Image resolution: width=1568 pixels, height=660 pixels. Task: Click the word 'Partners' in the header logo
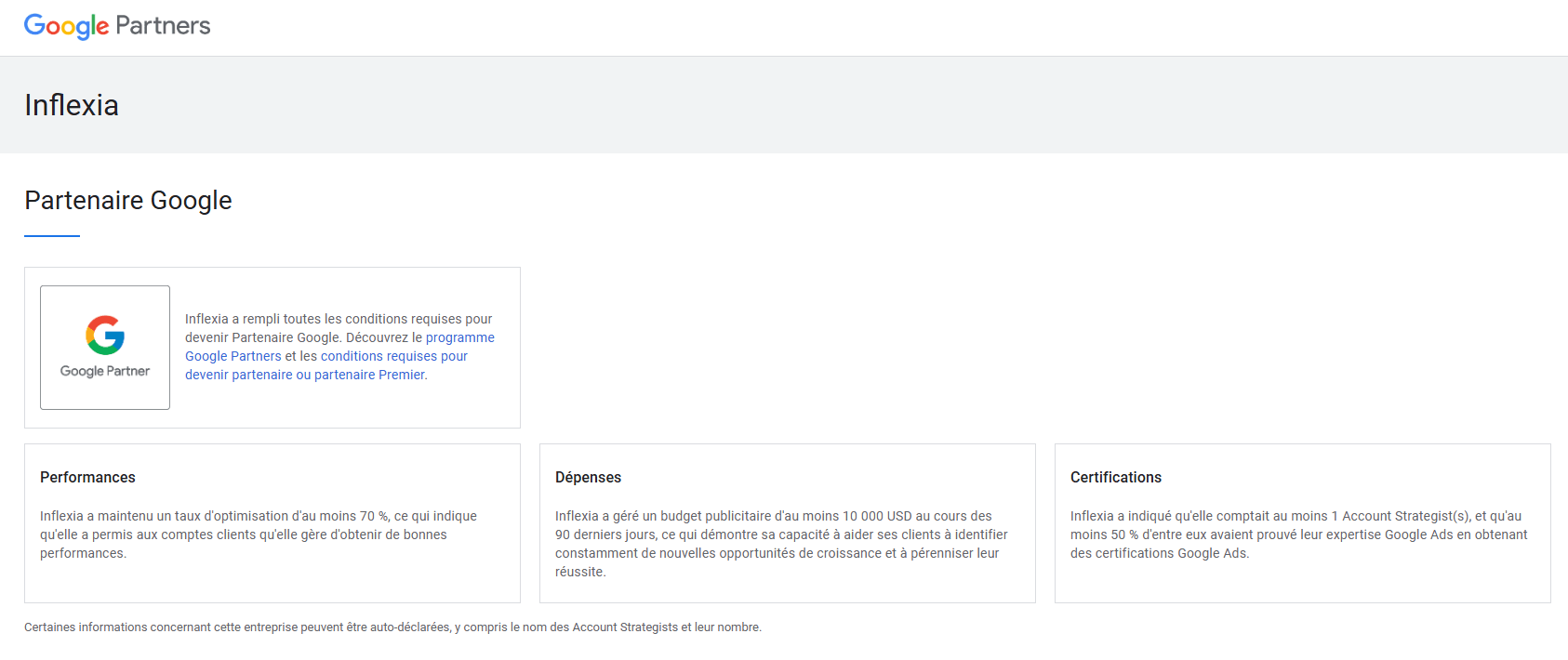click(x=164, y=26)
